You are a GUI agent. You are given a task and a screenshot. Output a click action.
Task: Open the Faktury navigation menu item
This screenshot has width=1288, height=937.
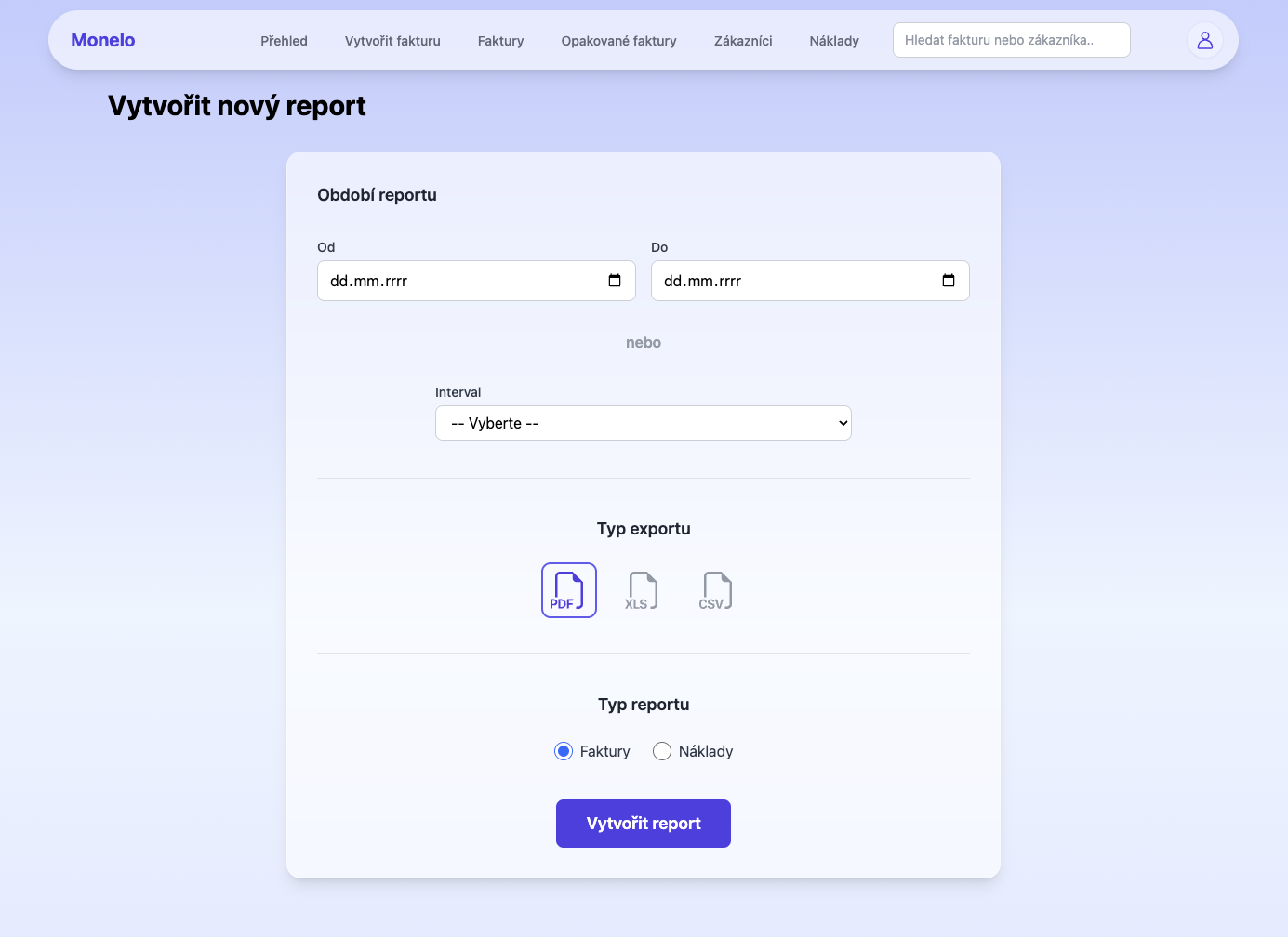(500, 40)
